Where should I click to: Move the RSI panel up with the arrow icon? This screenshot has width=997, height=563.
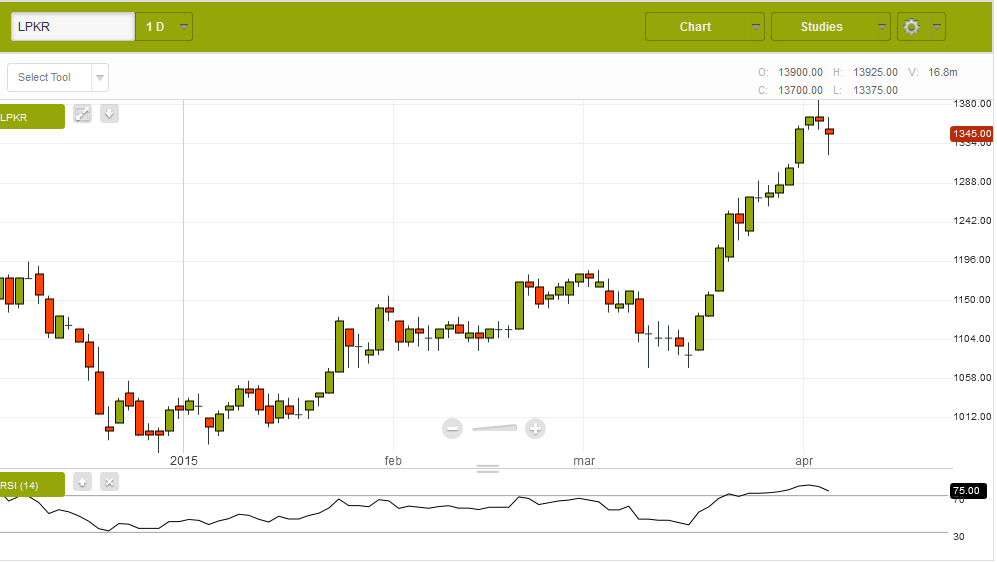[83, 482]
